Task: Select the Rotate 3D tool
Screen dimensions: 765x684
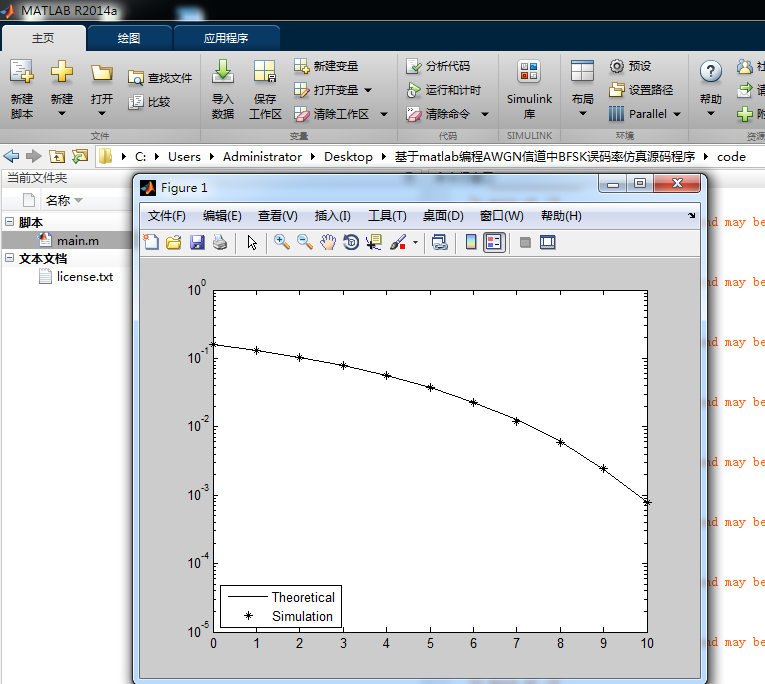Action: tap(351, 242)
